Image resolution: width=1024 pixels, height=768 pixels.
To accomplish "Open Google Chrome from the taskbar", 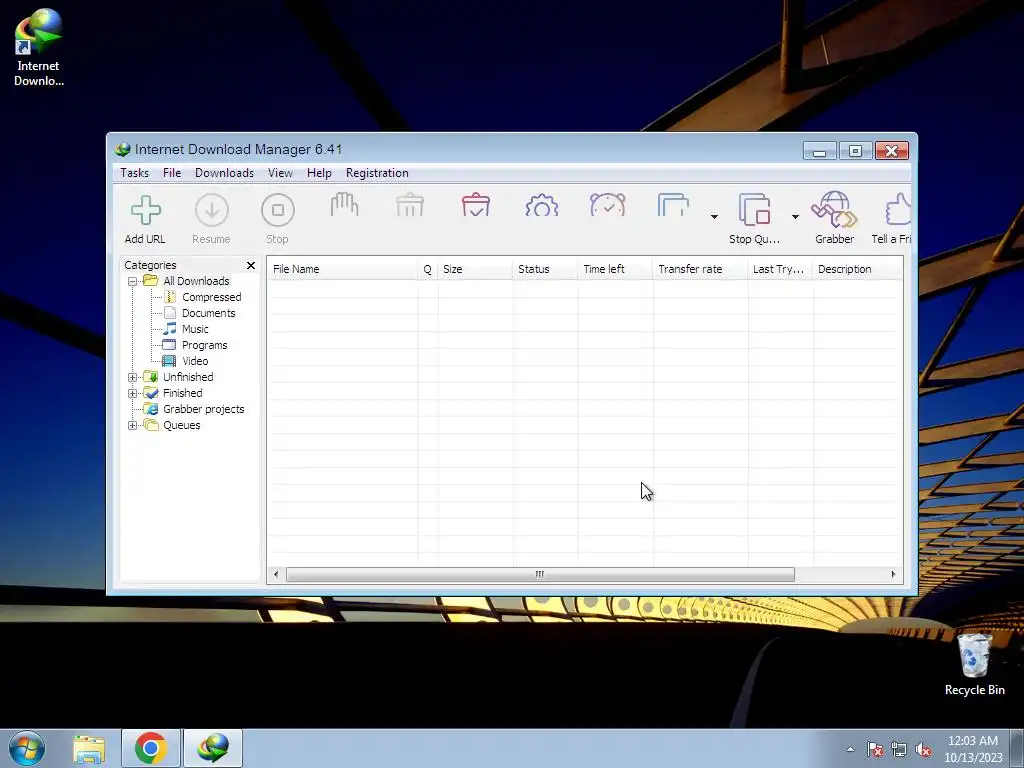I will click(x=151, y=748).
